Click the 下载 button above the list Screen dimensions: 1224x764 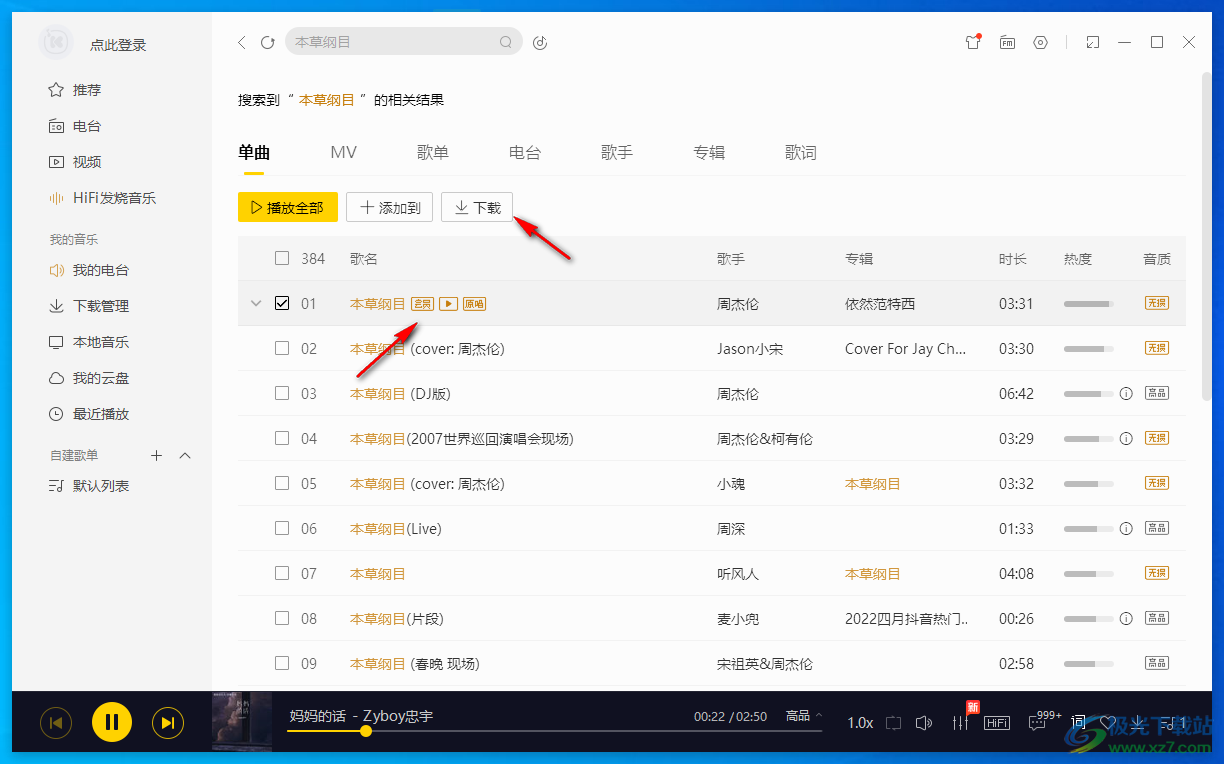pyautogui.click(x=477, y=207)
